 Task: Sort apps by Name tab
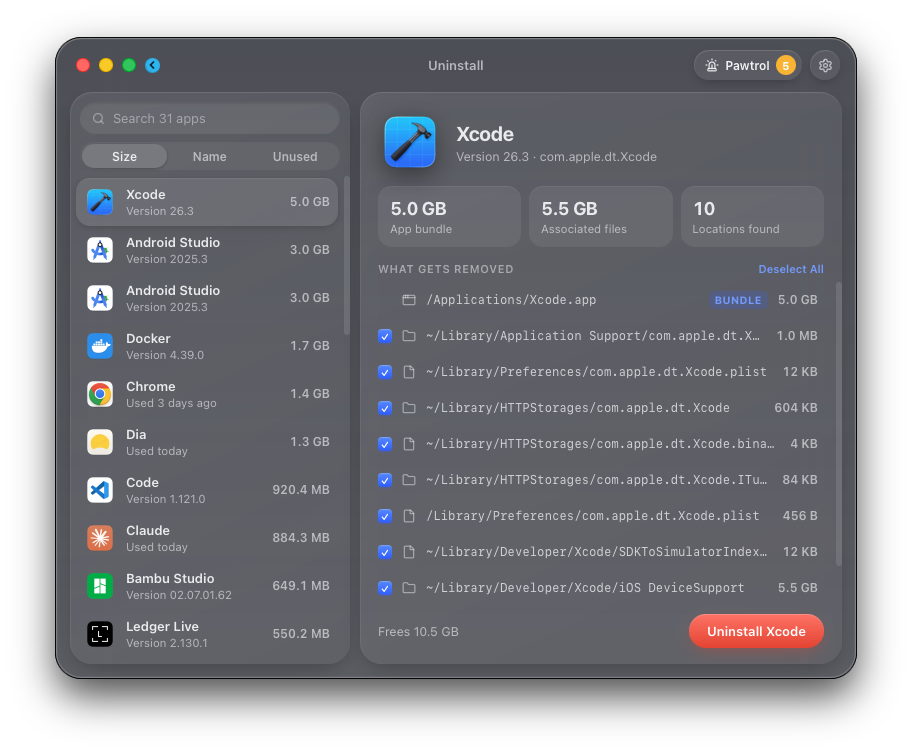click(x=209, y=156)
